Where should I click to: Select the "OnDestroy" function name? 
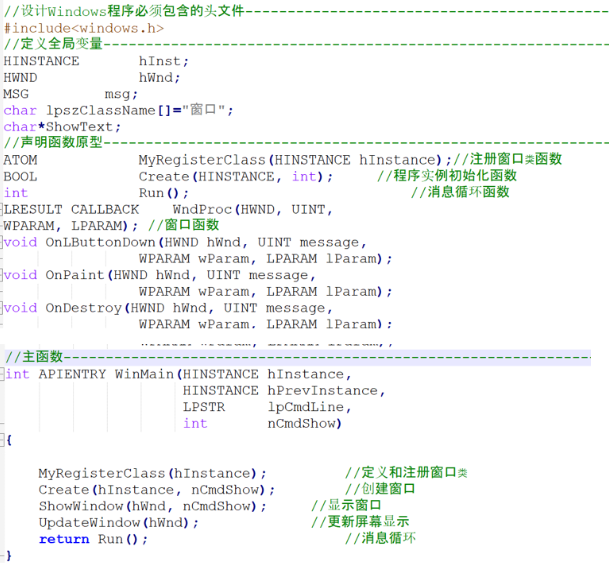(84, 308)
